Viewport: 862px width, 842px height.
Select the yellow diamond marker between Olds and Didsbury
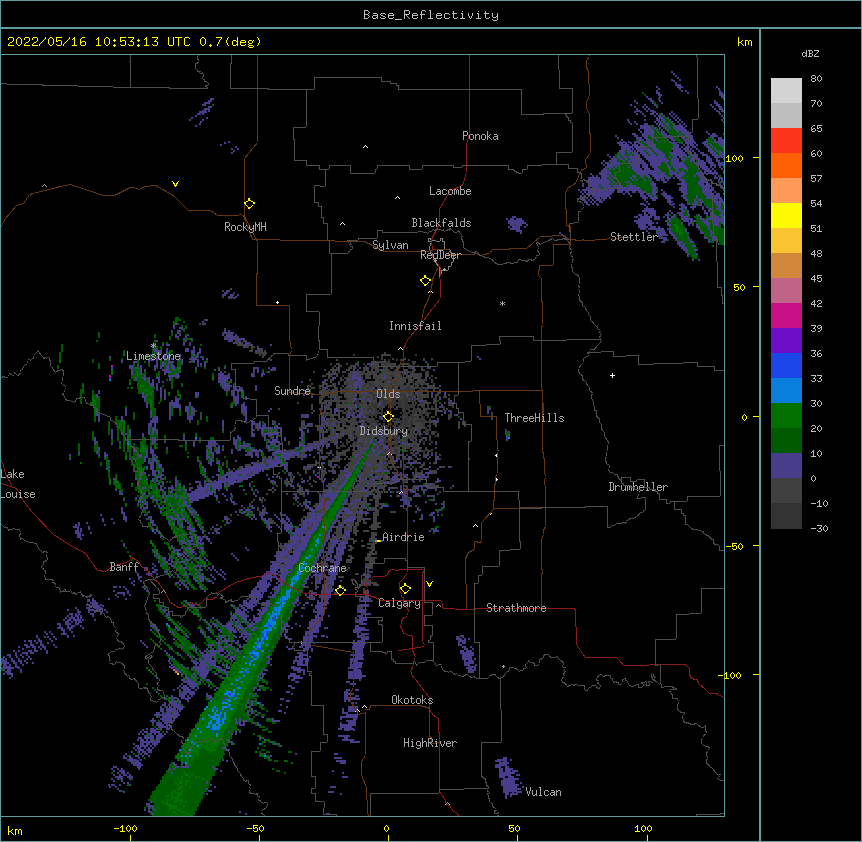389,417
